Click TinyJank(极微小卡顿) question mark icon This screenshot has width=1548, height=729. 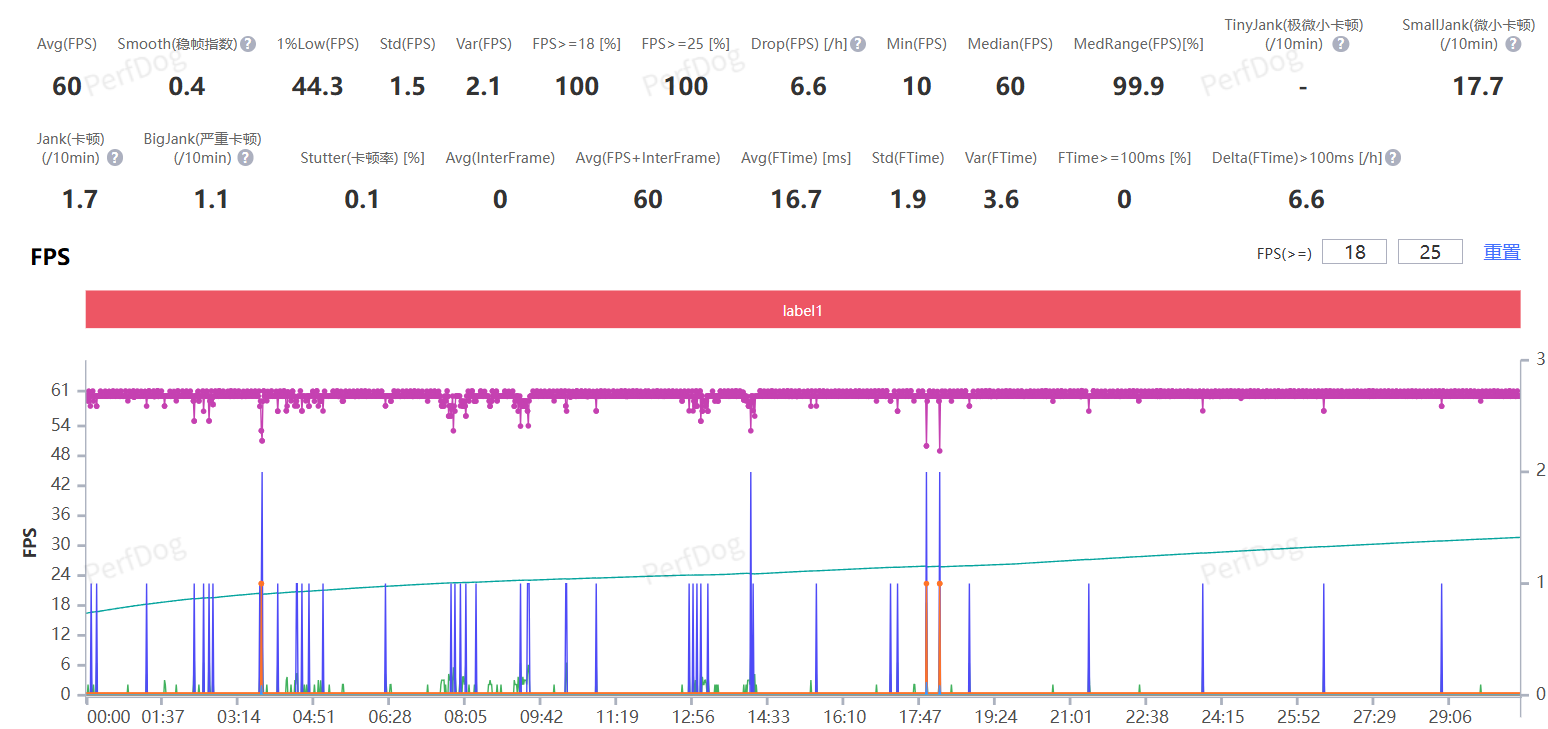point(1340,44)
